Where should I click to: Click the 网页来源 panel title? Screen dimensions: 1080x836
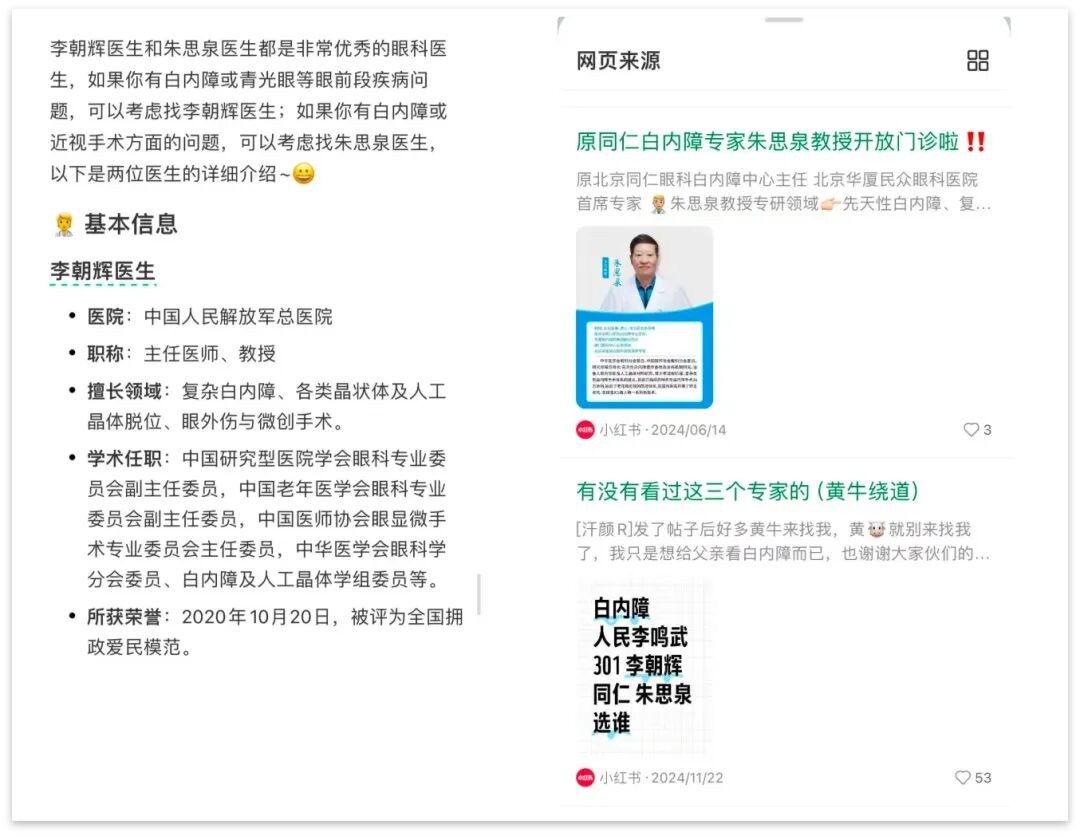[x=618, y=61]
